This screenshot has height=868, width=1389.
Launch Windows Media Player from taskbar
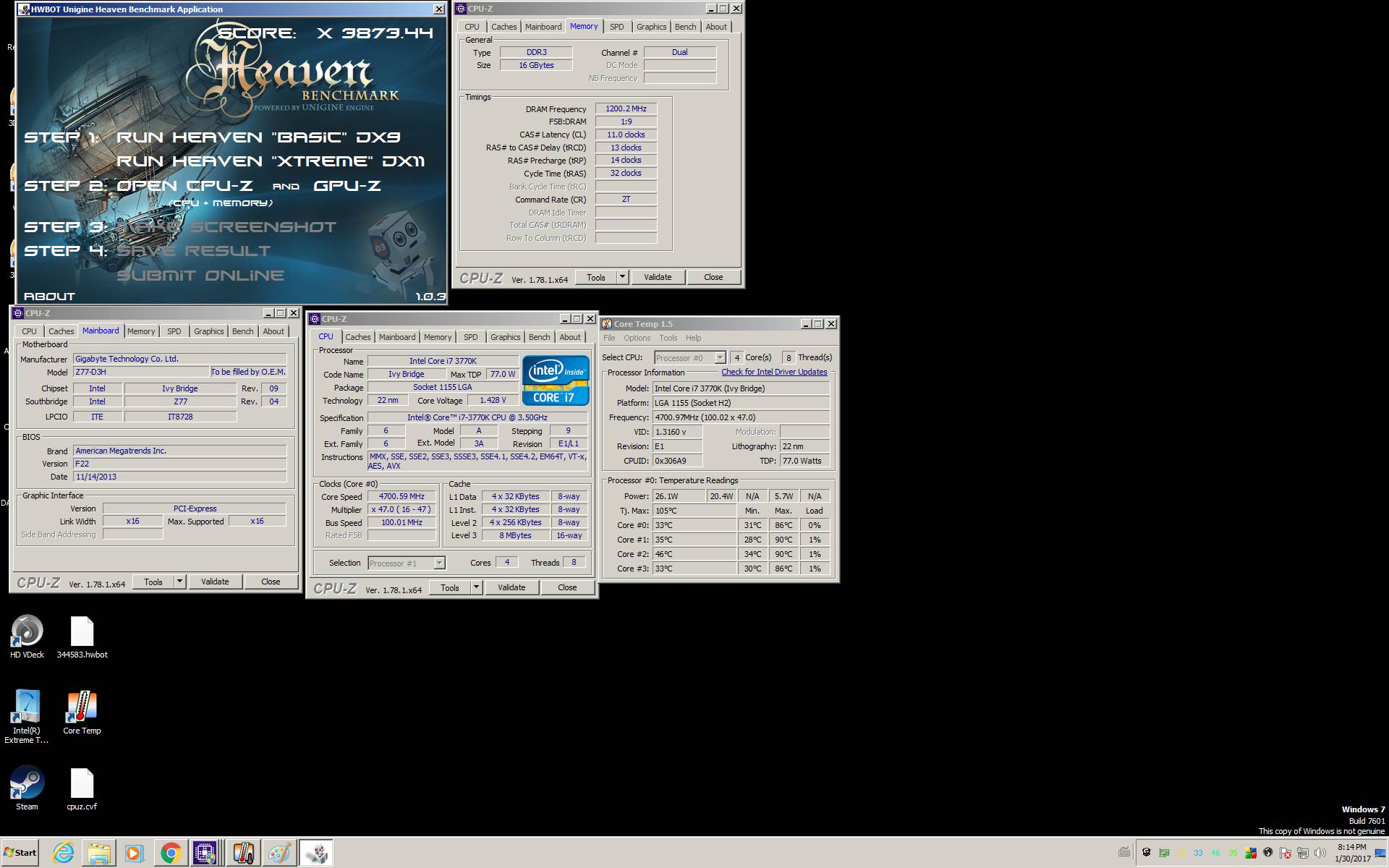click(134, 854)
